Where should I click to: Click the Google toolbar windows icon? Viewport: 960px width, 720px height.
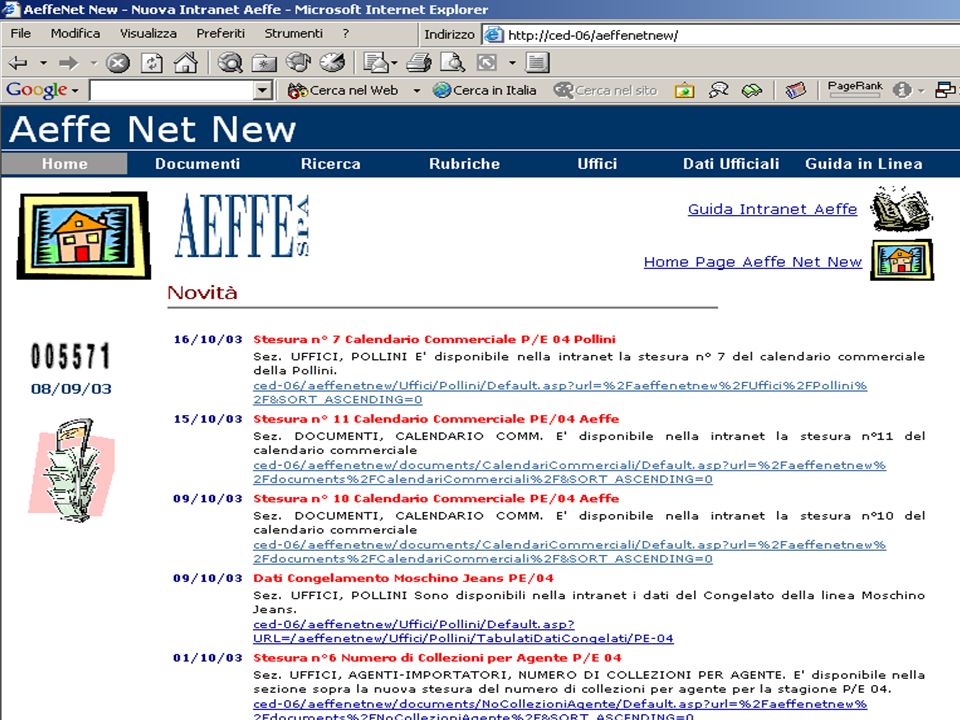(x=945, y=90)
